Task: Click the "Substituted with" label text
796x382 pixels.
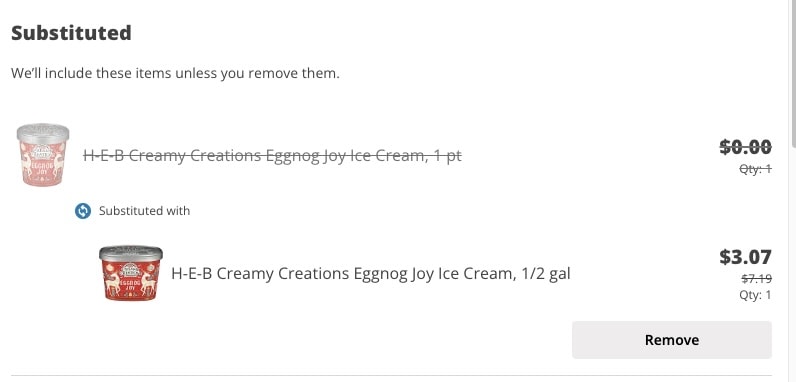Action: click(144, 211)
